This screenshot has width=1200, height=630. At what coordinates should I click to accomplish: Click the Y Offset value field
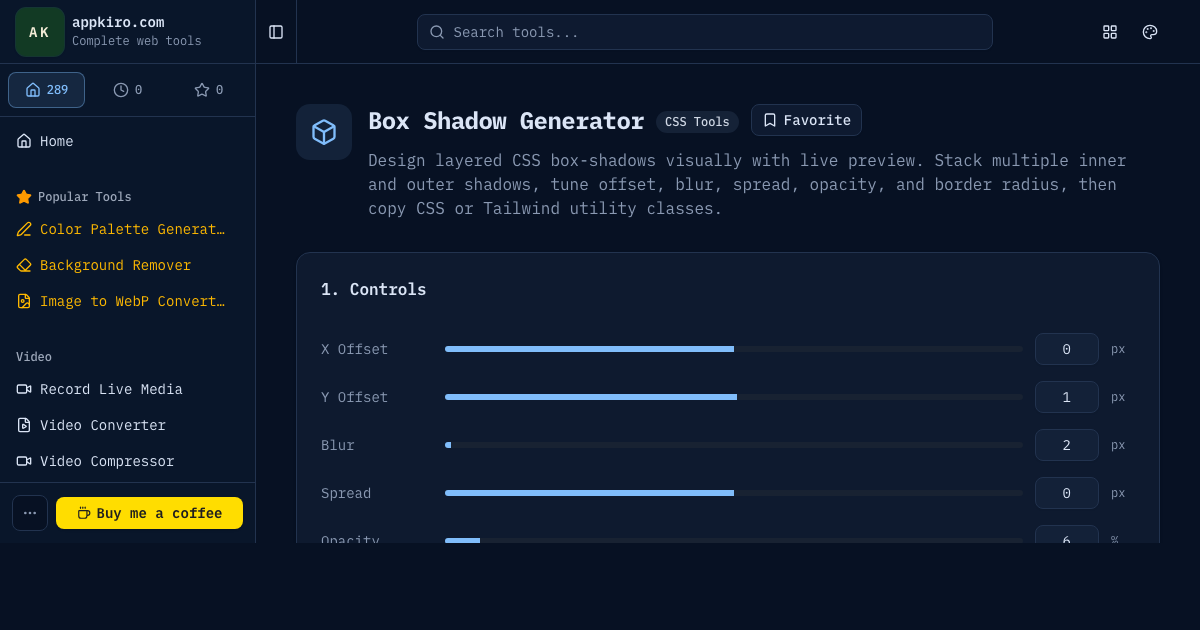[1067, 397]
